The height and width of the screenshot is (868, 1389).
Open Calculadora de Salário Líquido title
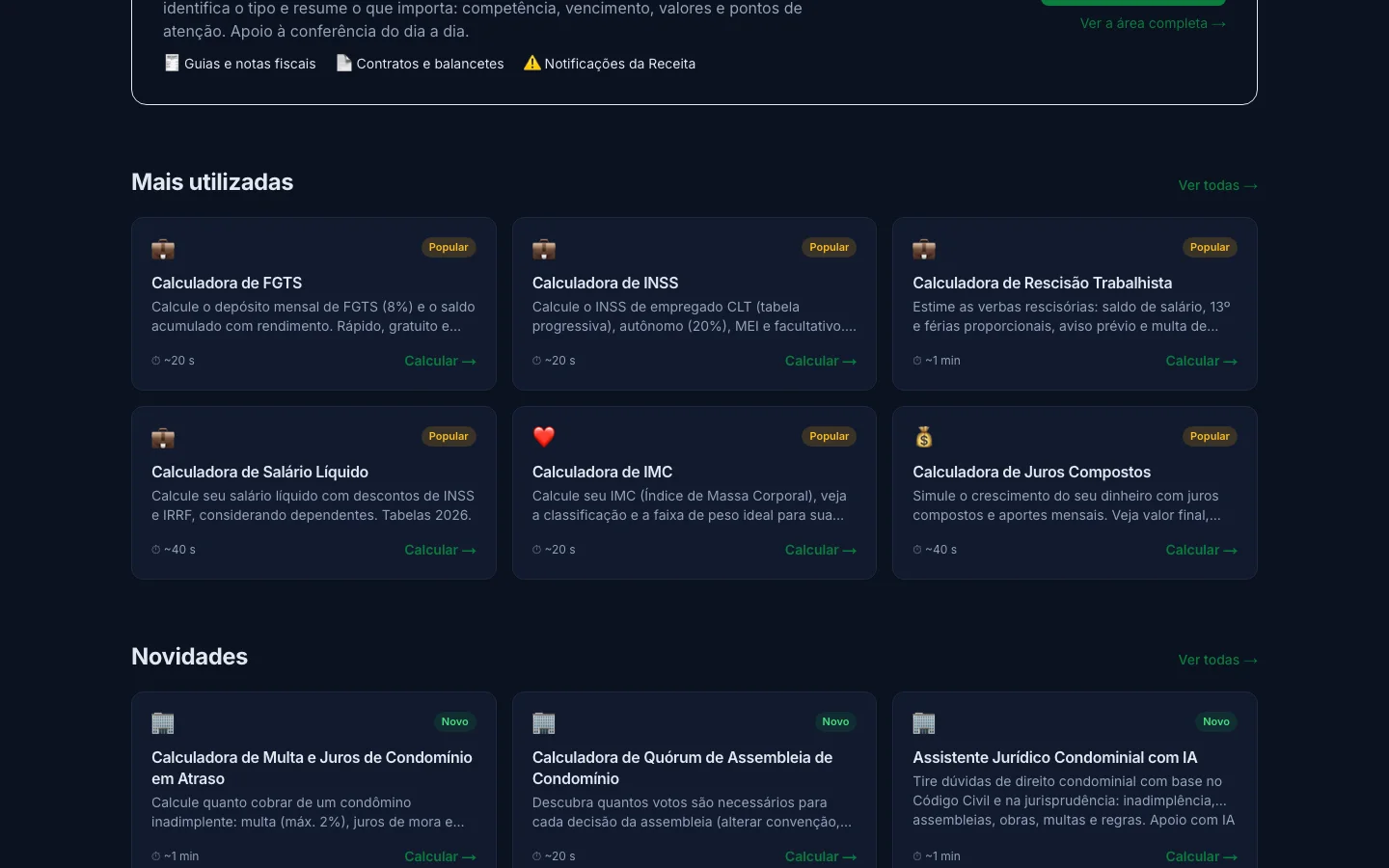click(x=259, y=472)
